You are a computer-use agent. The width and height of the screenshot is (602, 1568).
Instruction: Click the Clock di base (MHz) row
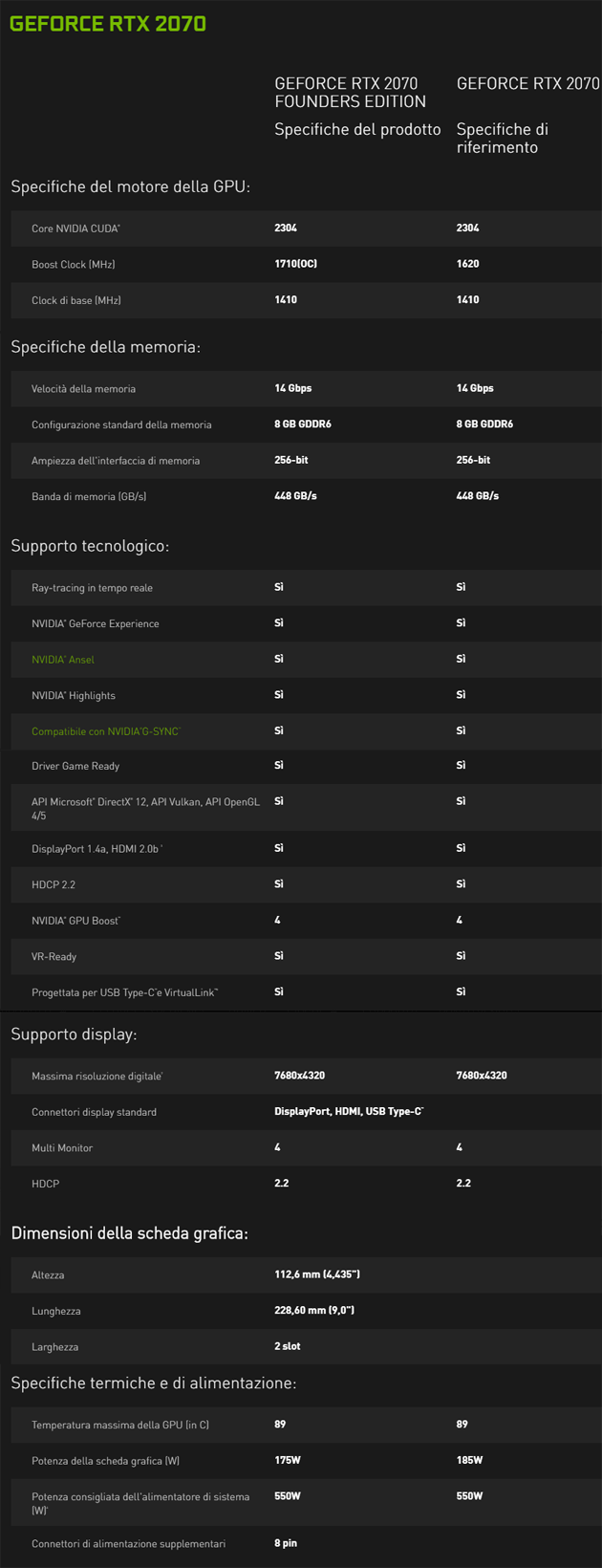coord(76,300)
